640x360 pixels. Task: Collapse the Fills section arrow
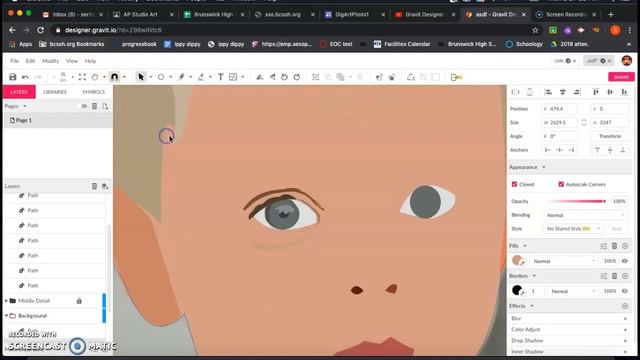click(525, 246)
